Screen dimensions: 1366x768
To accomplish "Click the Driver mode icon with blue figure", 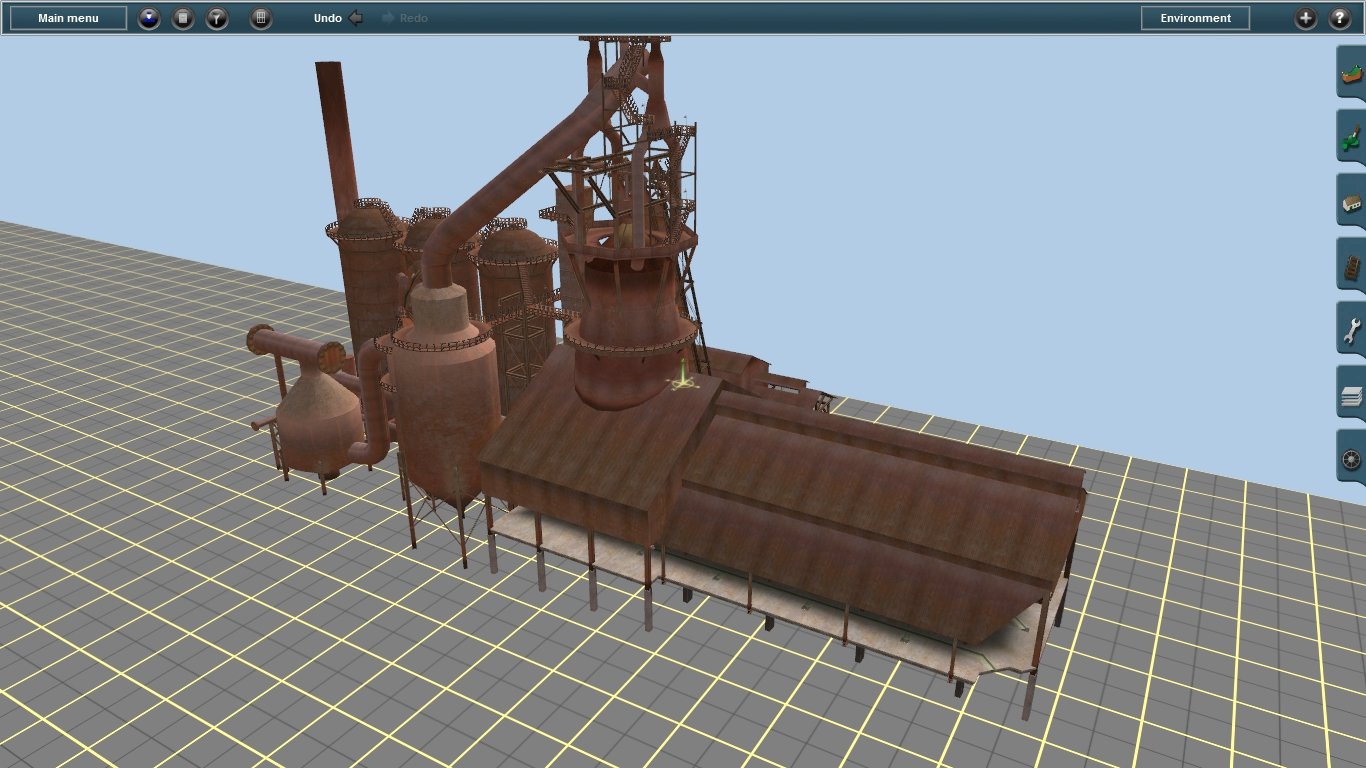I will click(149, 18).
